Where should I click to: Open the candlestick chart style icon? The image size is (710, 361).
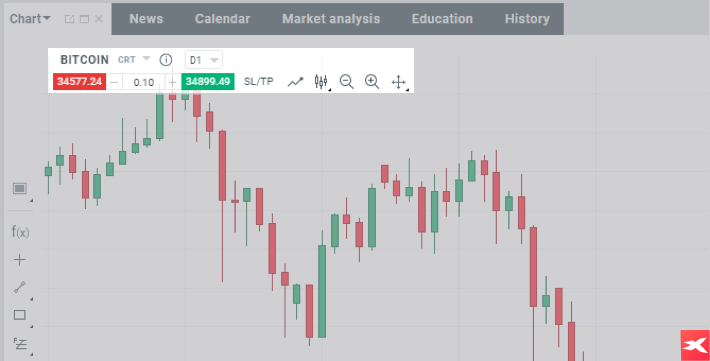click(321, 82)
